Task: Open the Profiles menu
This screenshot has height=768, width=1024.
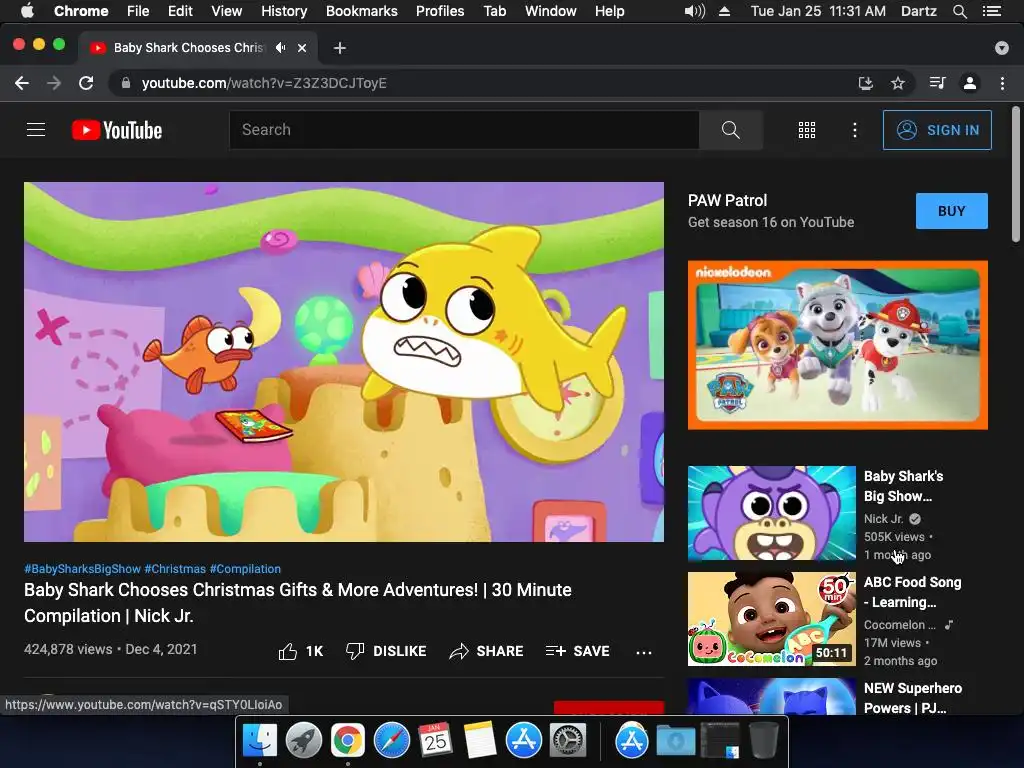Action: click(x=440, y=11)
